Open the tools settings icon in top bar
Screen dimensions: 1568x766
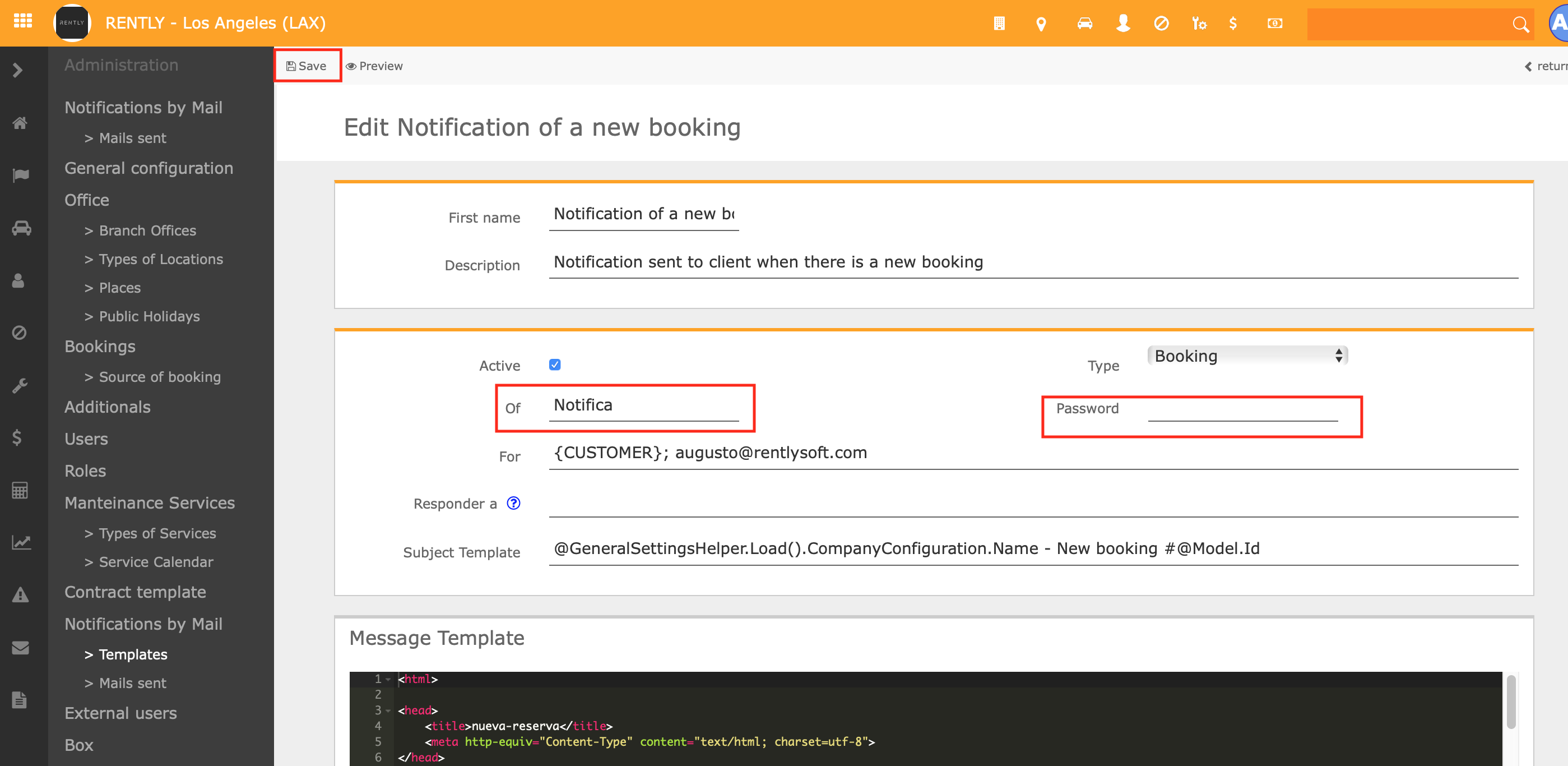(1199, 23)
